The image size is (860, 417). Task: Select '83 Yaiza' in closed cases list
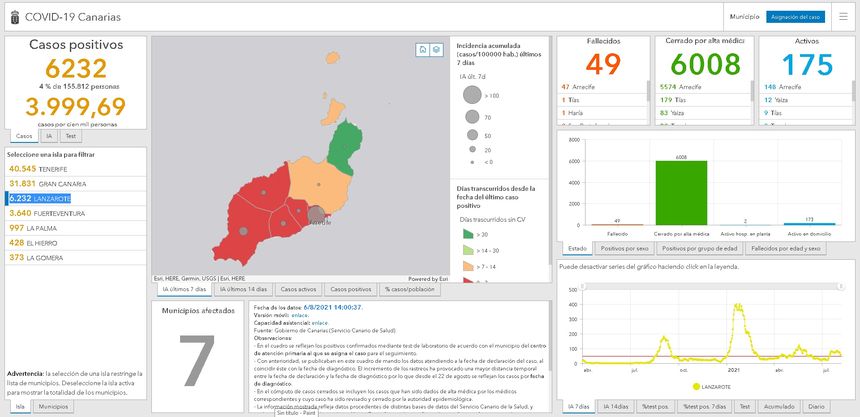(x=703, y=113)
